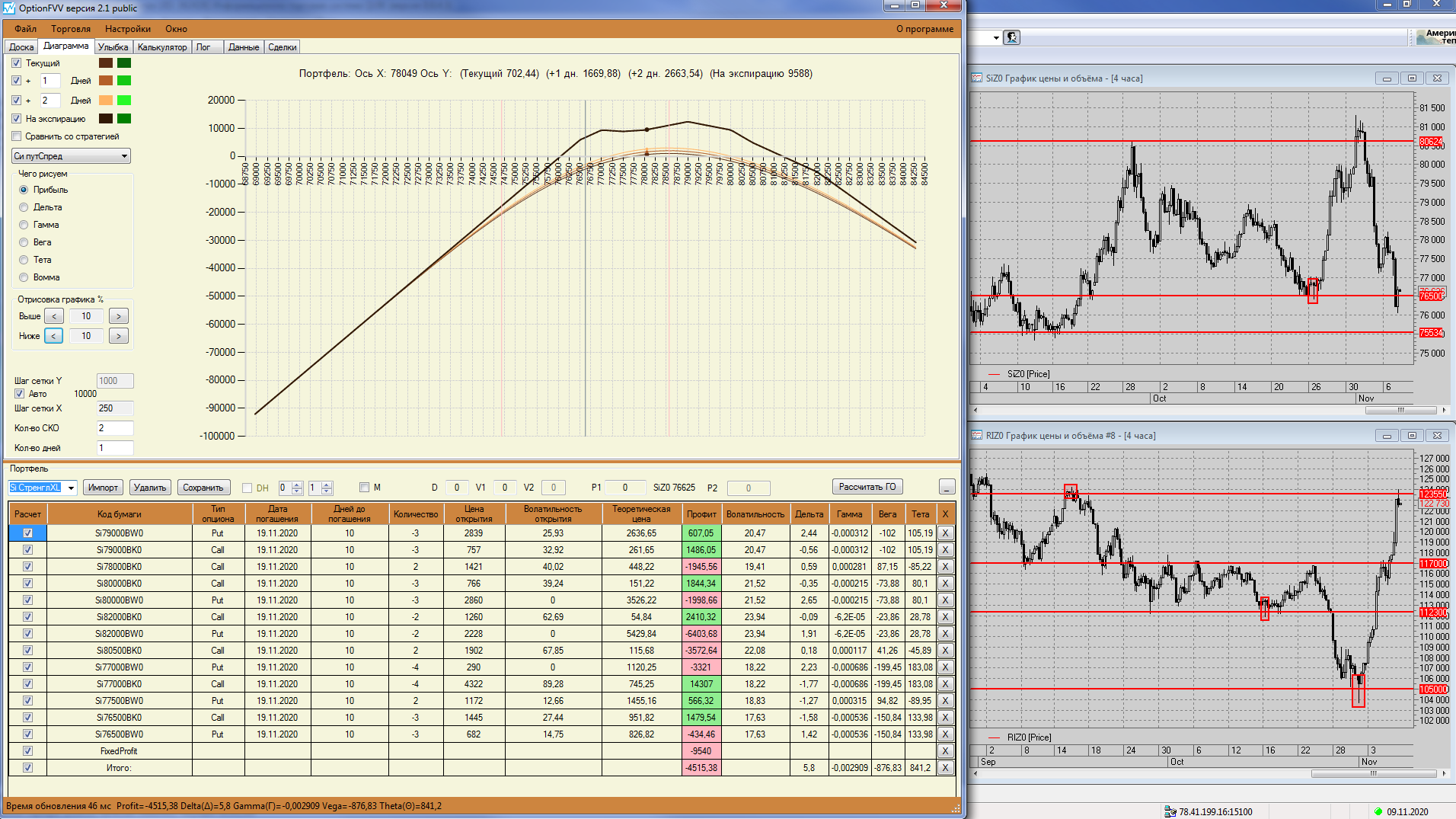Increase the Выше plot percentage with right arrow
The width and height of the screenshot is (1456, 819).
118,316
